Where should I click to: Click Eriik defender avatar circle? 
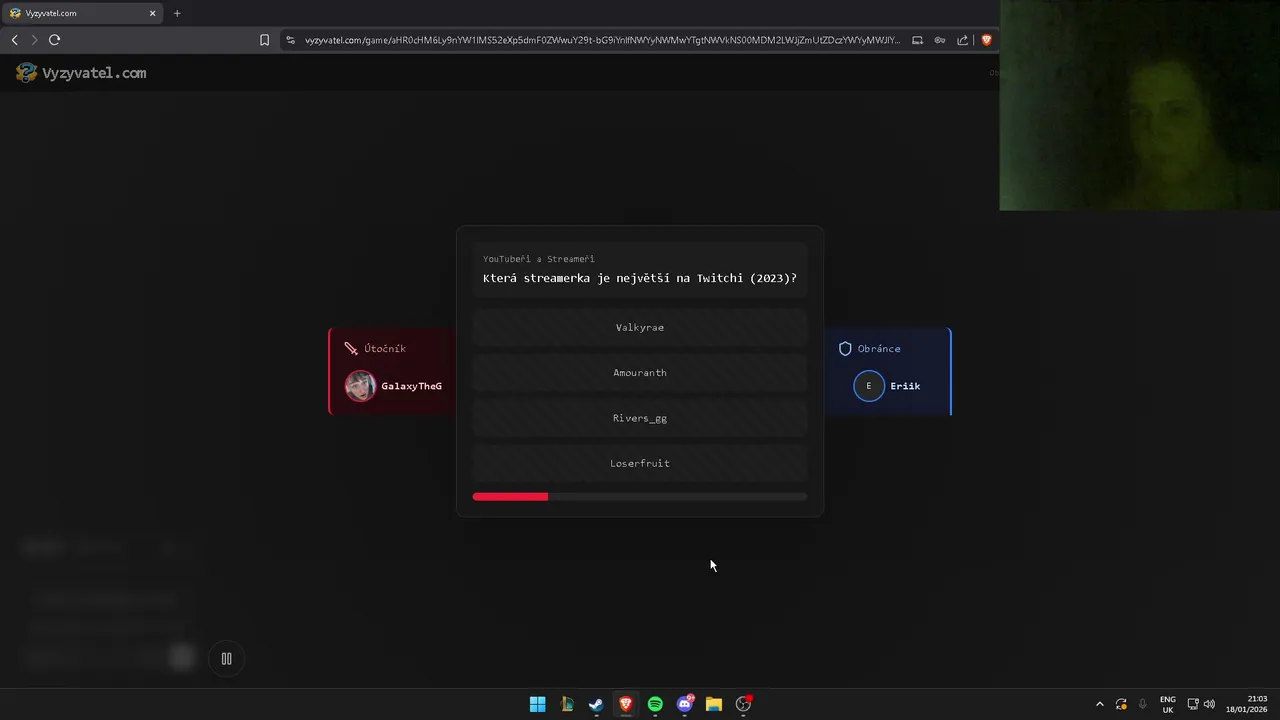click(x=869, y=386)
